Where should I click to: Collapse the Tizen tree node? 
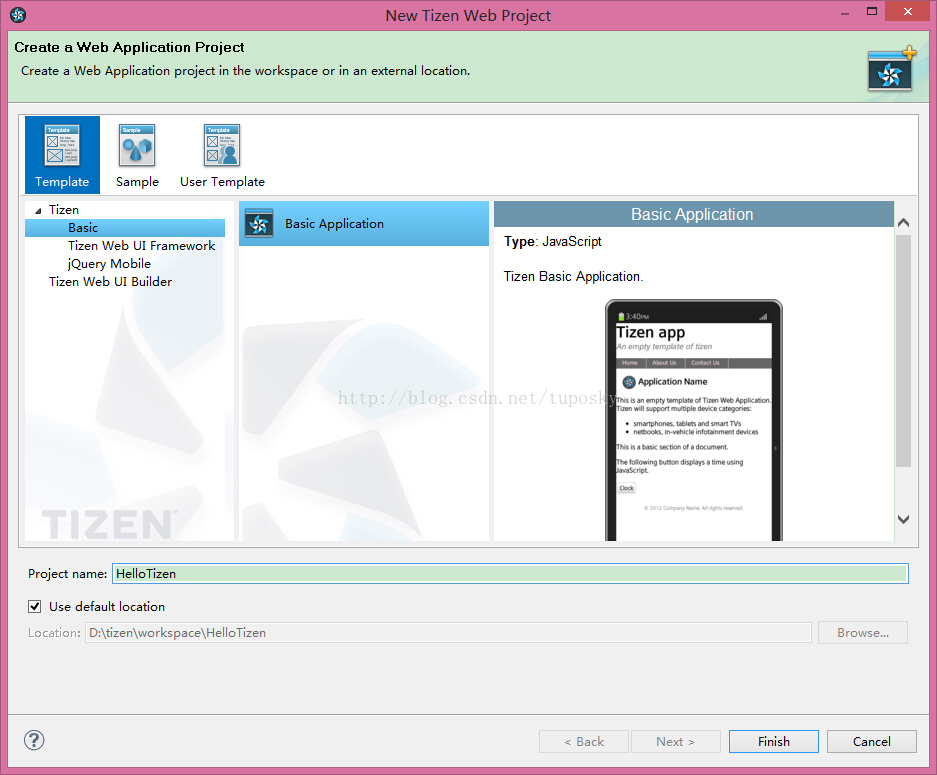pyautogui.click(x=38, y=211)
